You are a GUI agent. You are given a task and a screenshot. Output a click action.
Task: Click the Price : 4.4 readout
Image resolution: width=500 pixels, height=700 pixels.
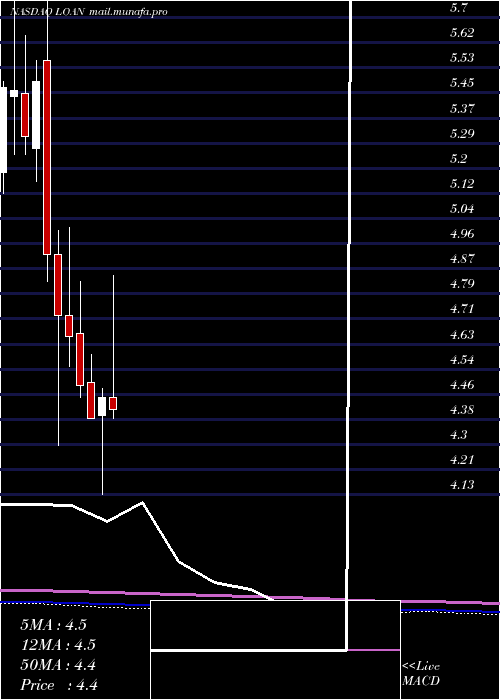(x=59, y=685)
